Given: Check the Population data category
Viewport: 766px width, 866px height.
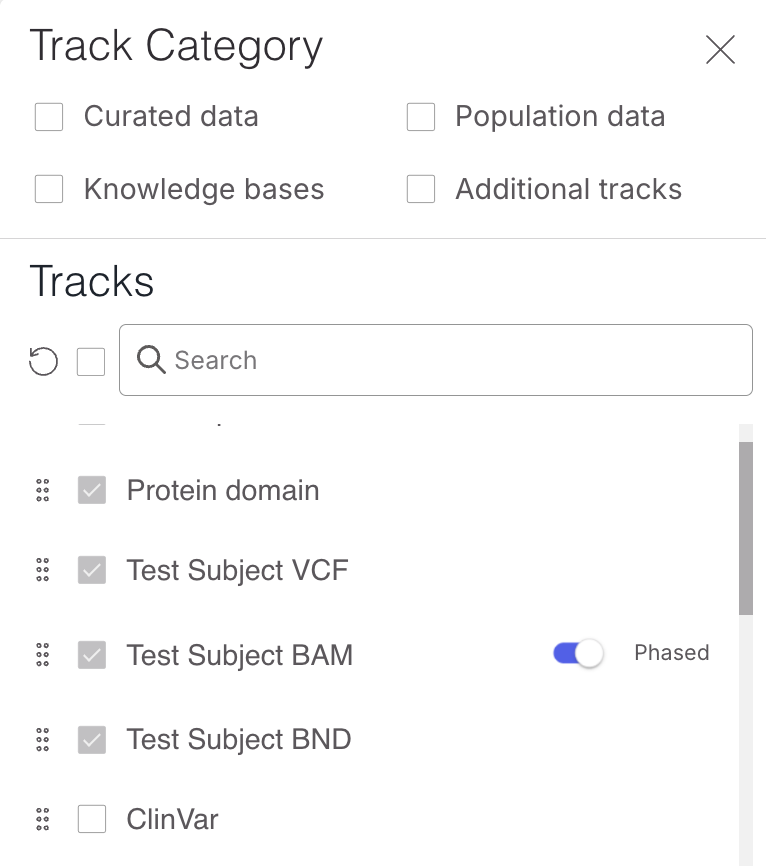Looking at the screenshot, I should tap(421, 117).
